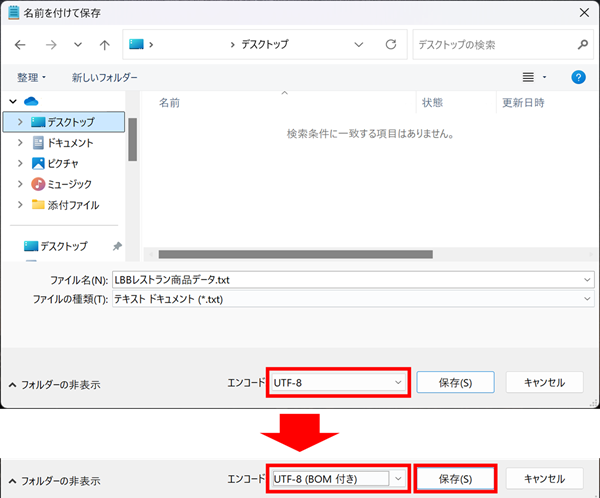Click the Back navigation arrow

click(21, 45)
